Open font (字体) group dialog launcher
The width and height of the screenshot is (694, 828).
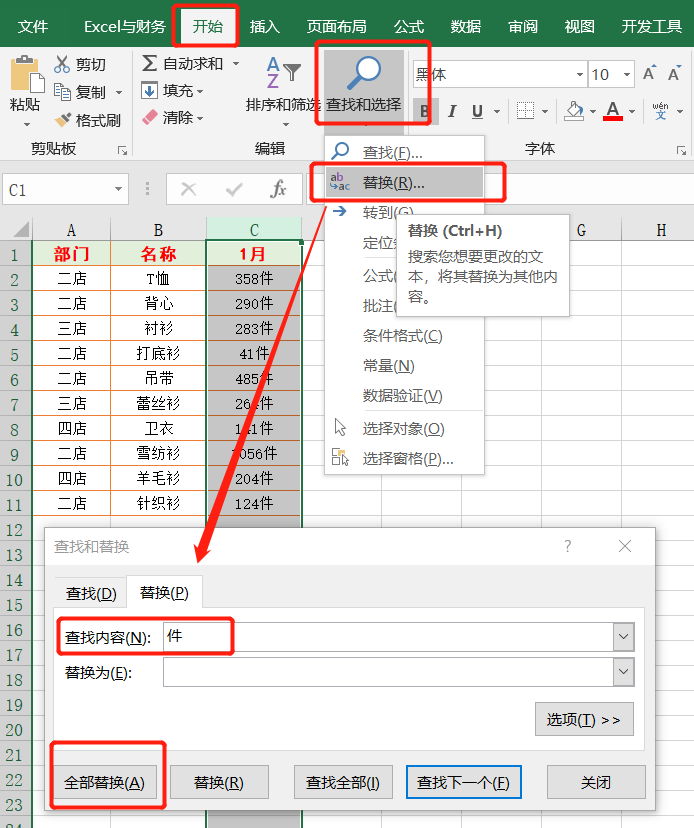[x=681, y=151]
